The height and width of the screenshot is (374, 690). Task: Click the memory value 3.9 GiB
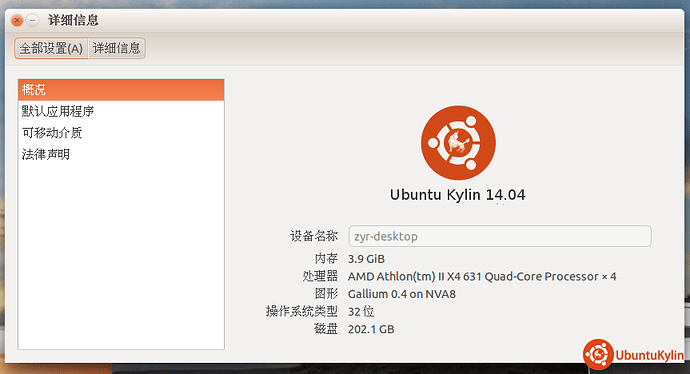click(x=366, y=259)
